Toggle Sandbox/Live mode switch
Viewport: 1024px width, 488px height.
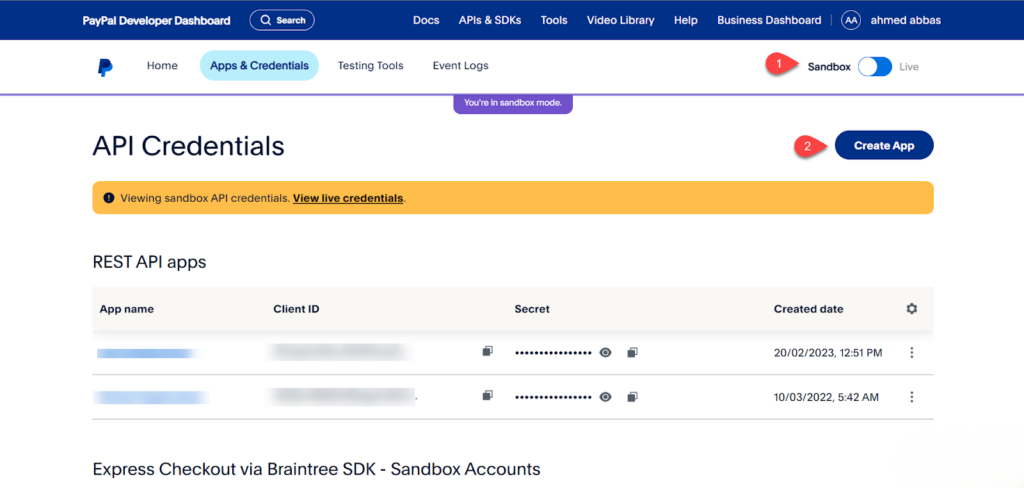874,67
